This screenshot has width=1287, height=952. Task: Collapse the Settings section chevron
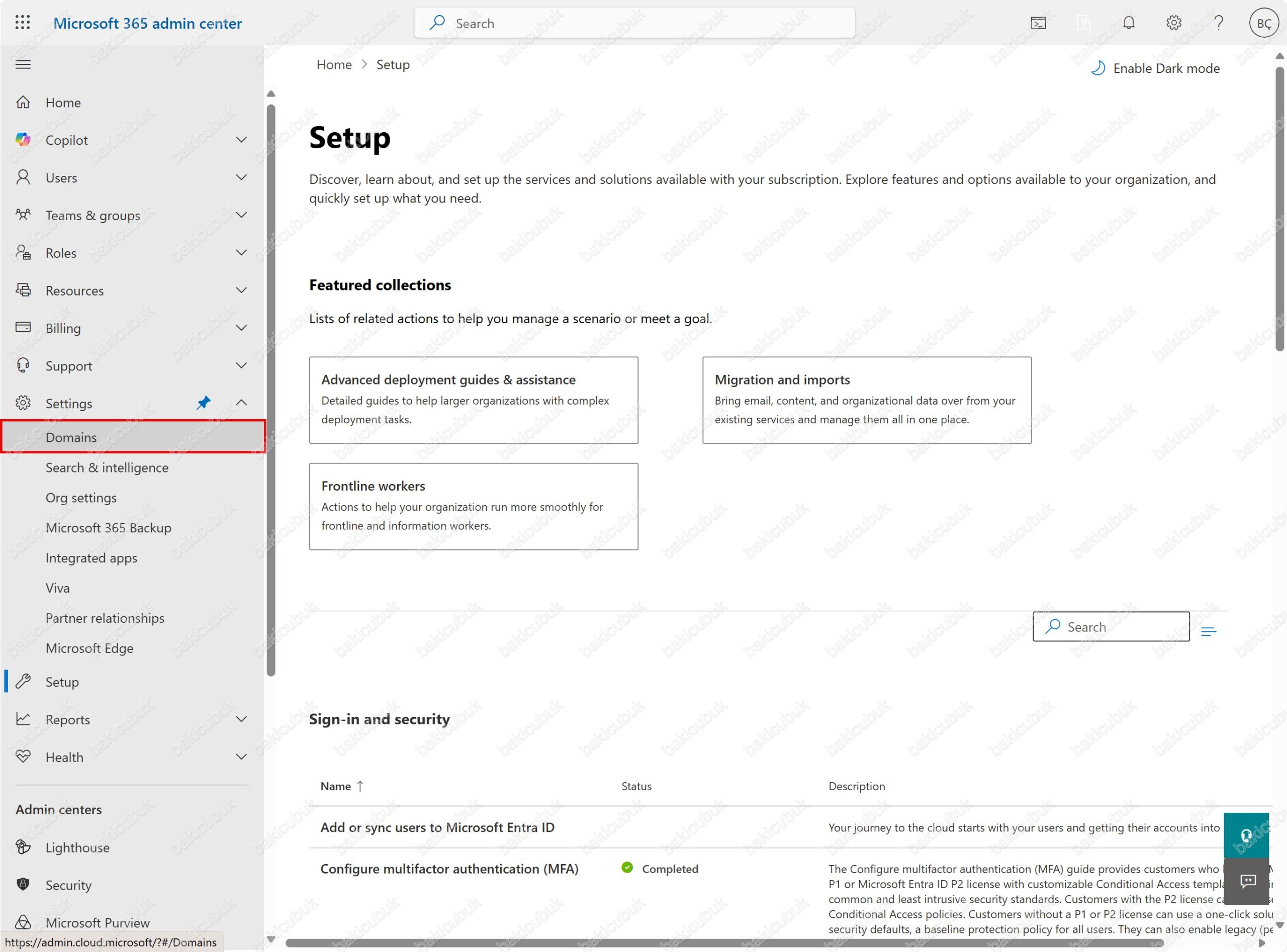[241, 403]
